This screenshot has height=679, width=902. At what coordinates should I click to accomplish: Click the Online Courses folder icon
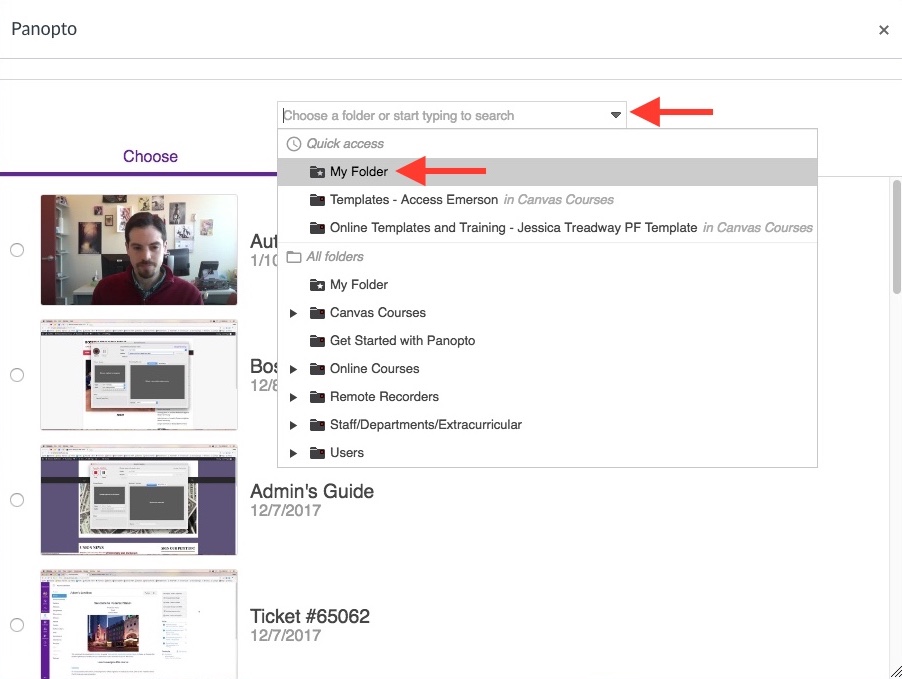click(317, 369)
